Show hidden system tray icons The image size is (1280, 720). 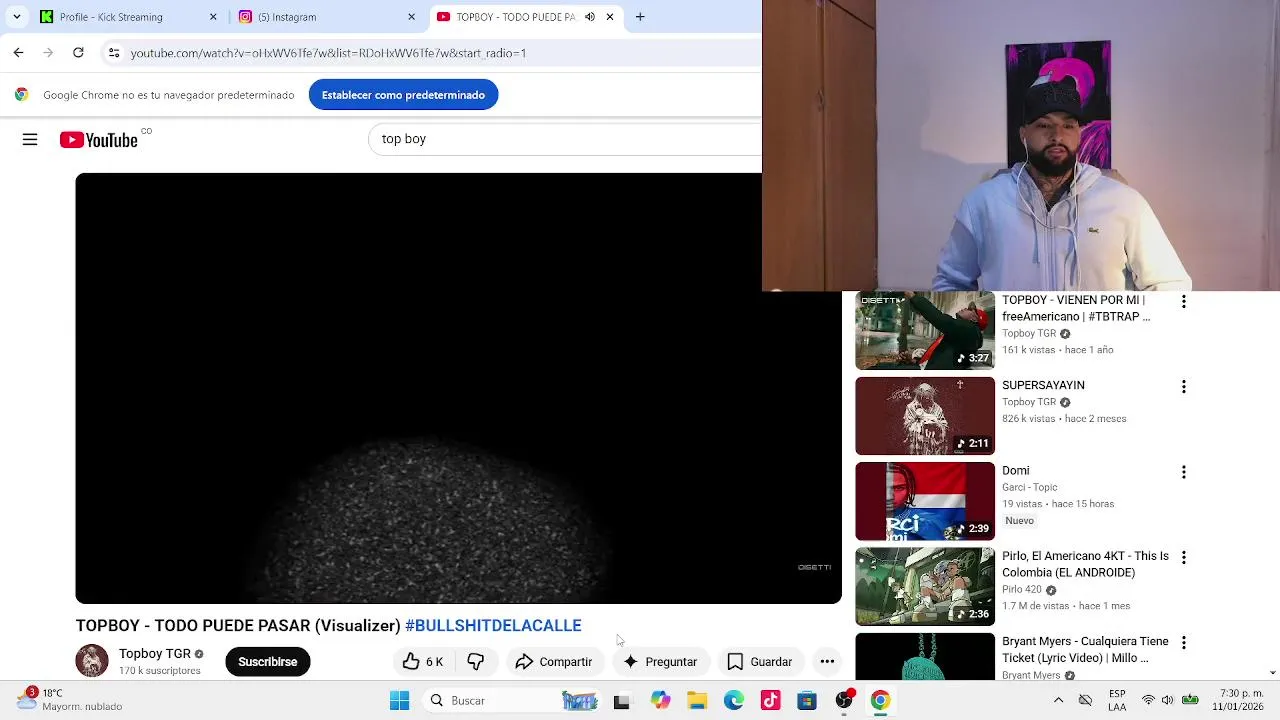(1058, 700)
